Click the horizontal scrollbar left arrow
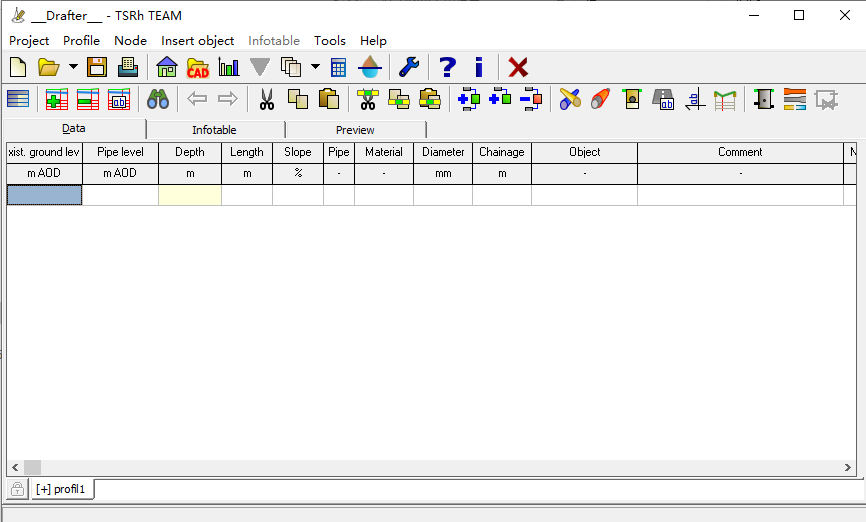866x522 pixels. coord(15,467)
